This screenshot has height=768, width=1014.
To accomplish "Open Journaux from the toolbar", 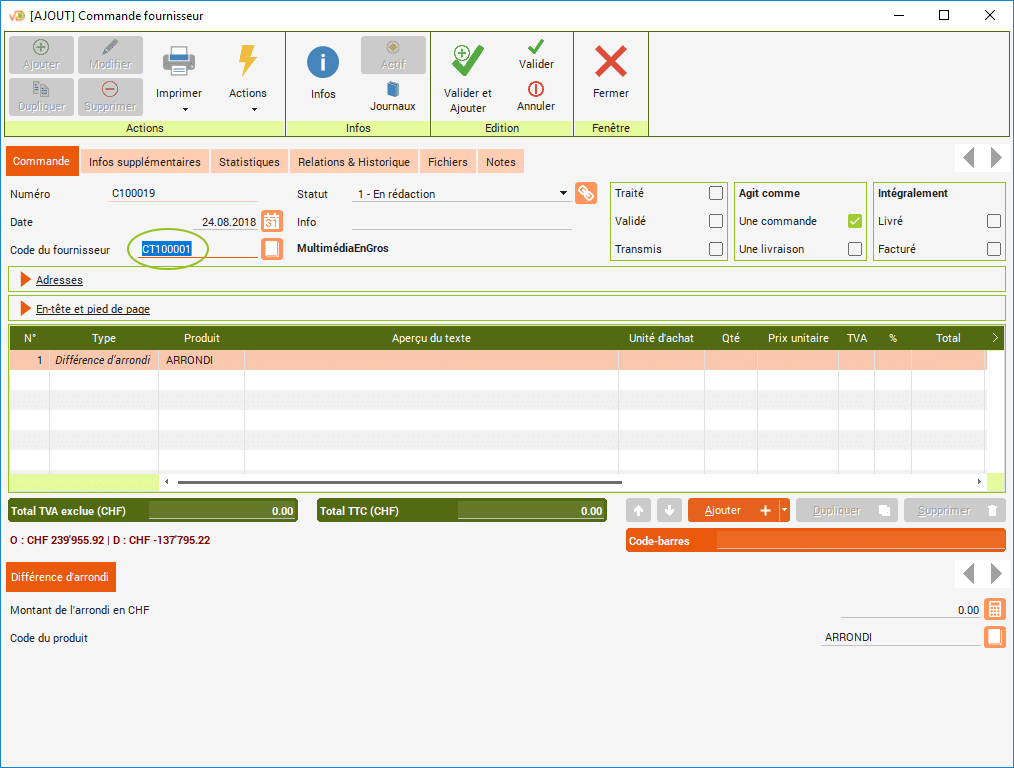I will click(393, 89).
